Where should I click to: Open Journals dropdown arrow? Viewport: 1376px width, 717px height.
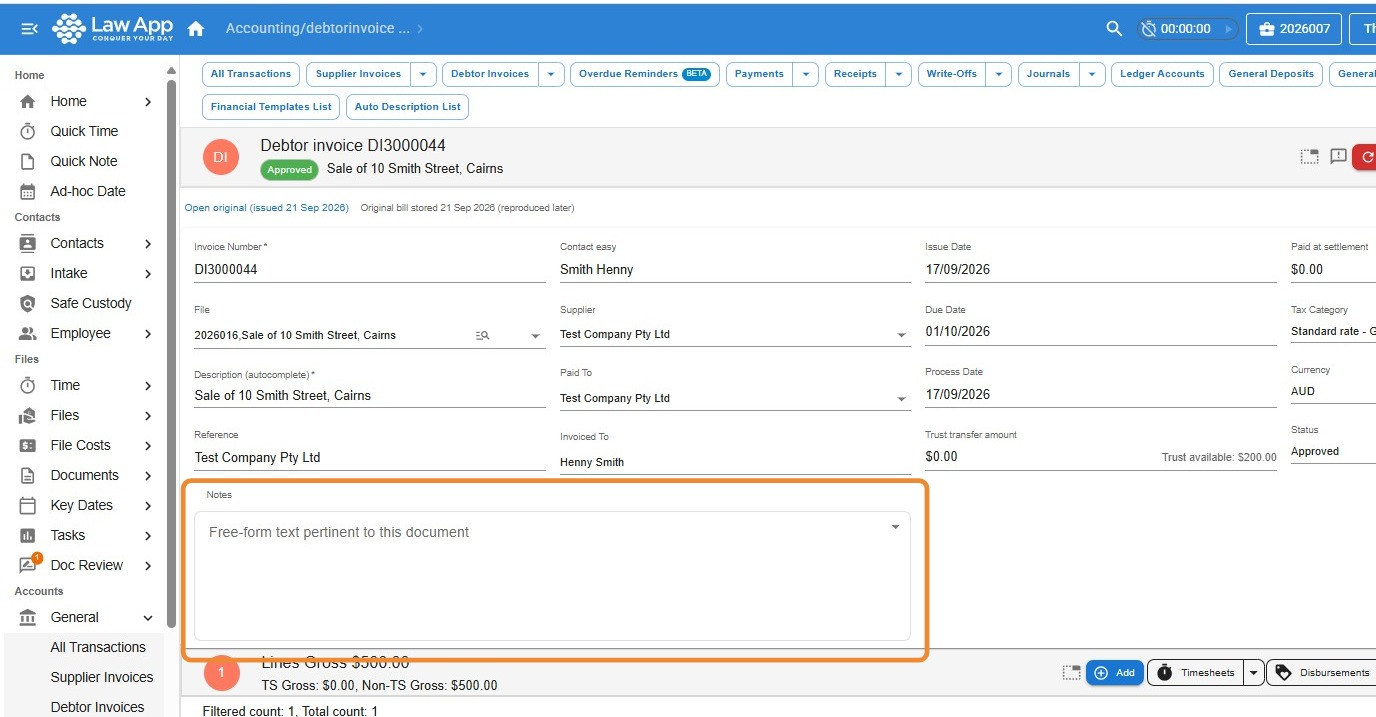tap(1092, 74)
